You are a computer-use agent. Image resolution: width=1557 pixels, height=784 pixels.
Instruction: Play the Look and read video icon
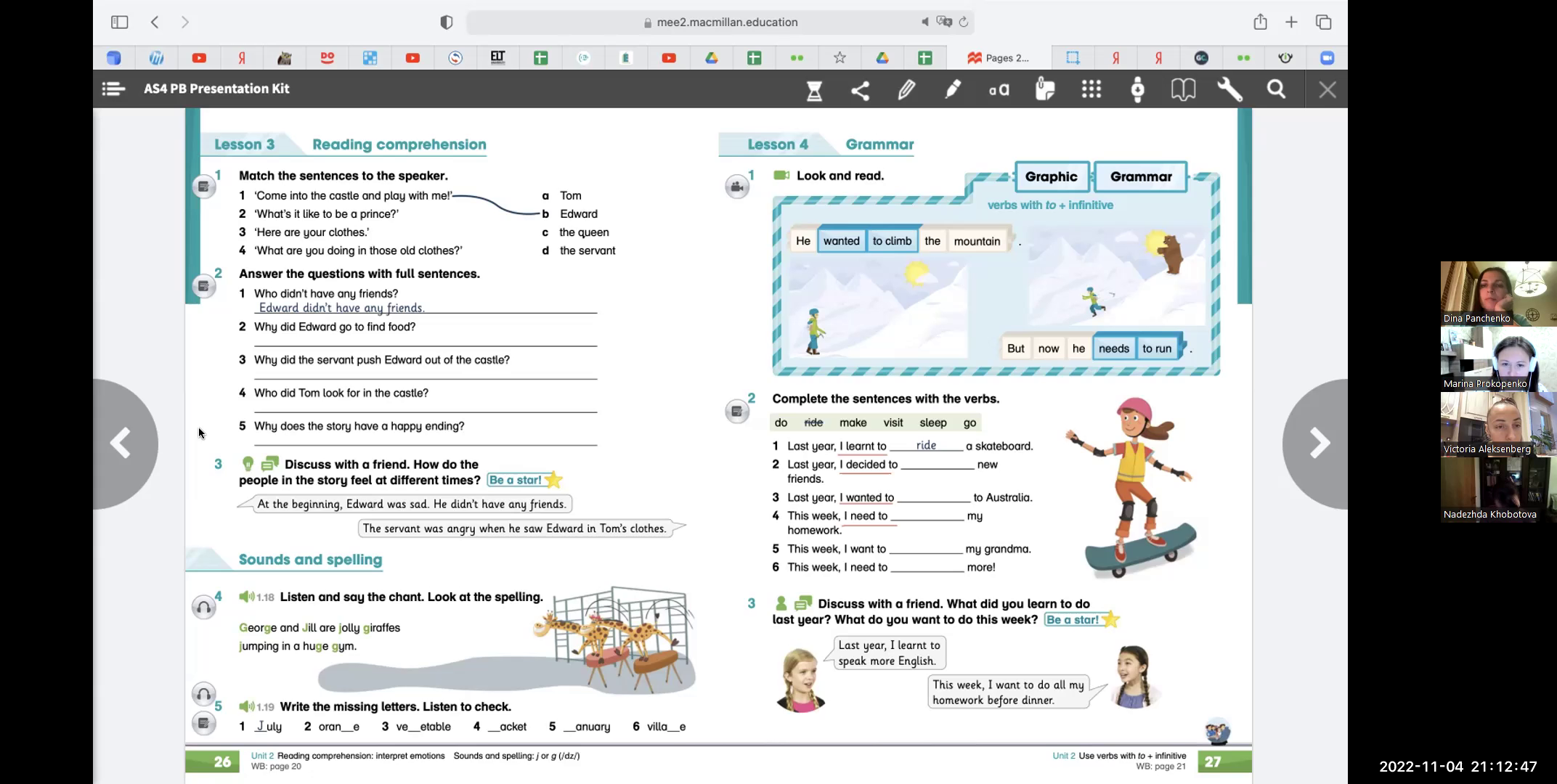(x=781, y=176)
